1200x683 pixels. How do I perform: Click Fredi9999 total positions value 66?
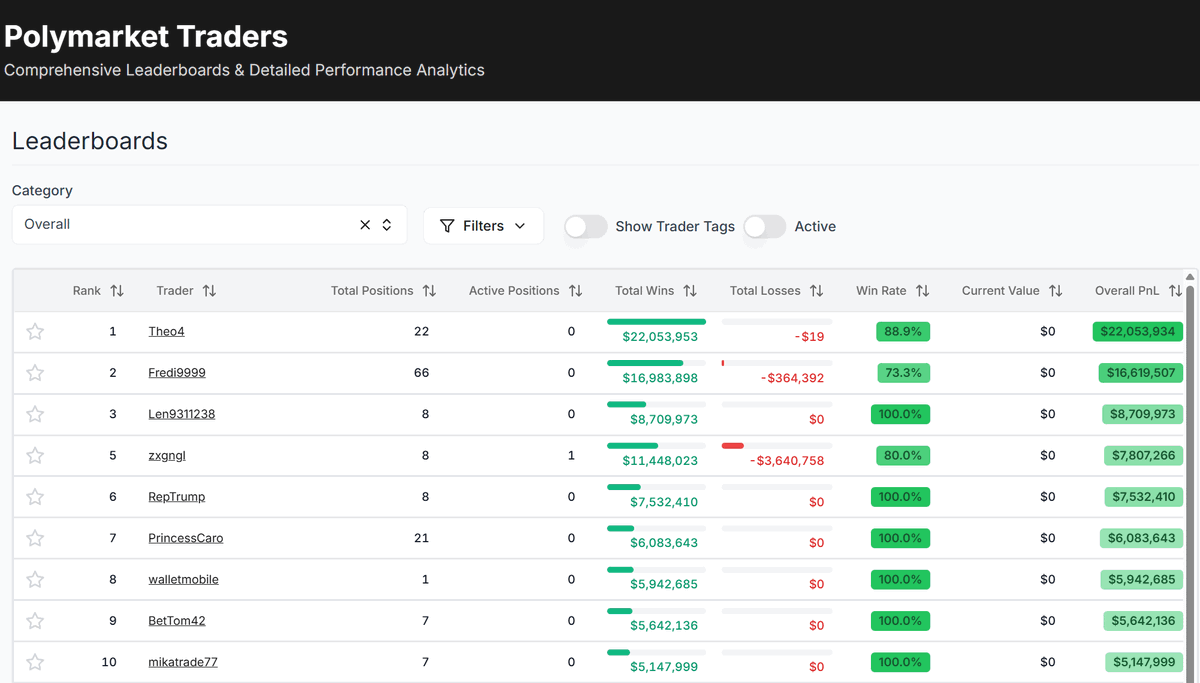[421, 372]
